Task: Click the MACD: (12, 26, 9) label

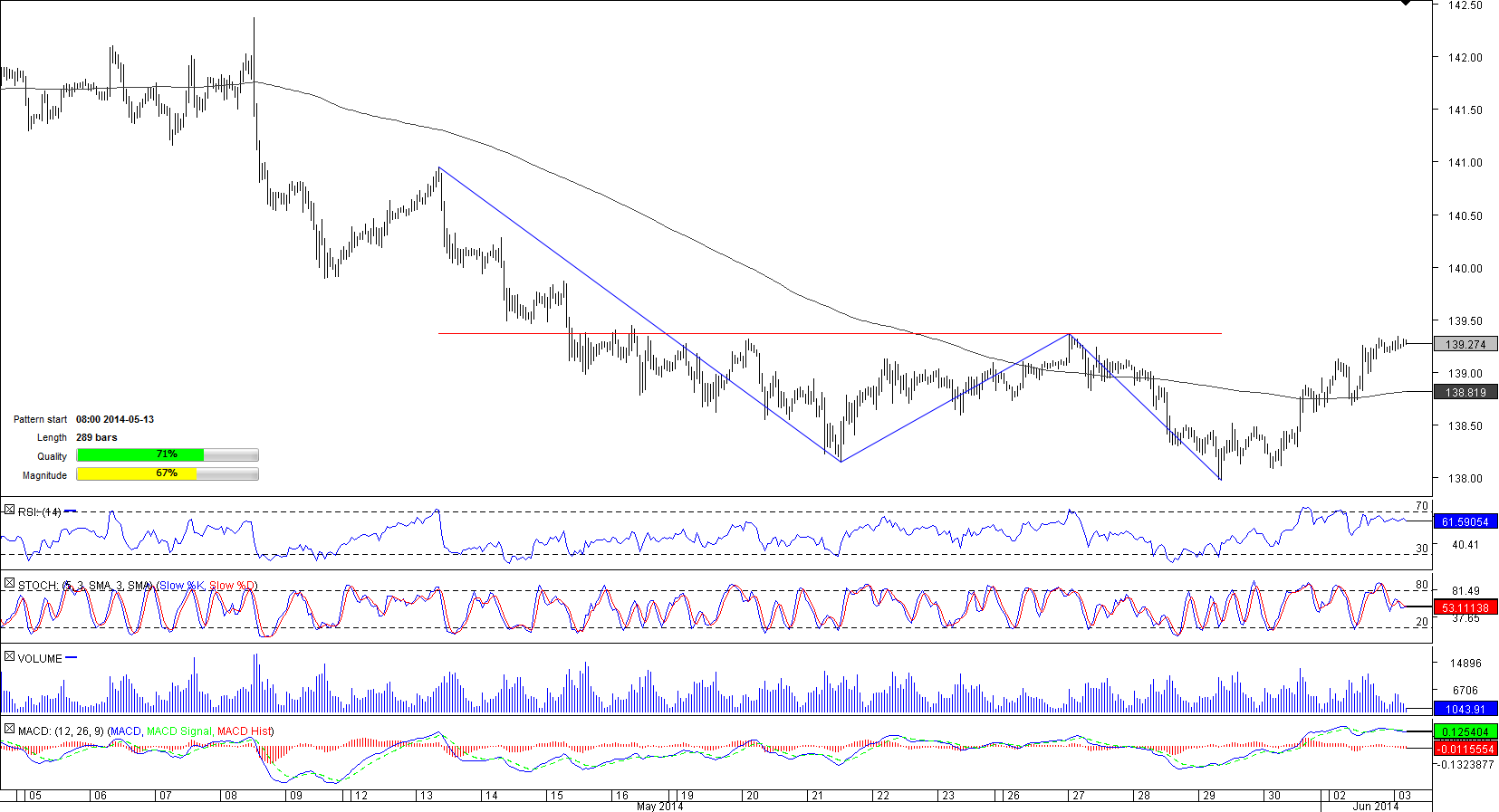Action: click(x=61, y=731)
